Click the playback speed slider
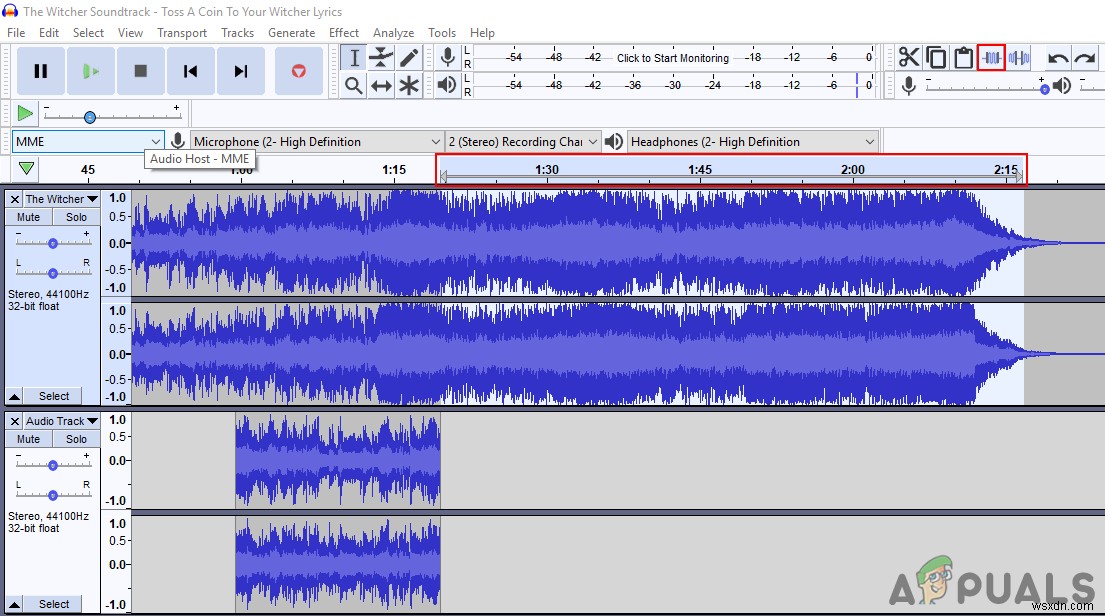The image size is (1105, 616). [x=90, y=117]
